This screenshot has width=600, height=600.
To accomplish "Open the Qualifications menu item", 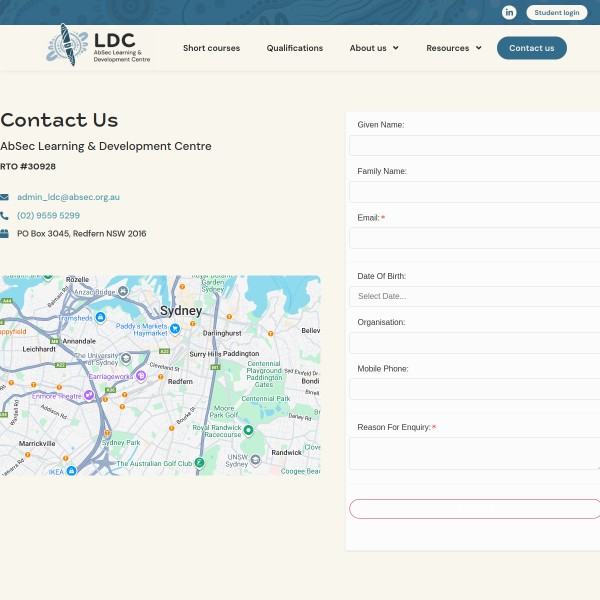I will coord(295,48).
